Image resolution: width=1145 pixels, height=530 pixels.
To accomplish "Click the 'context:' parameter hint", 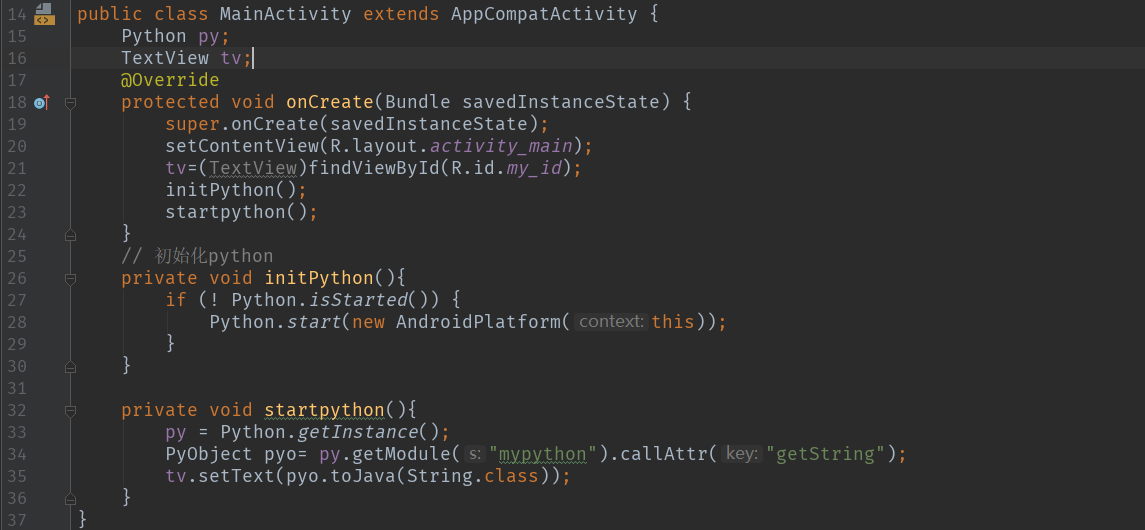I will coord(611,322).
